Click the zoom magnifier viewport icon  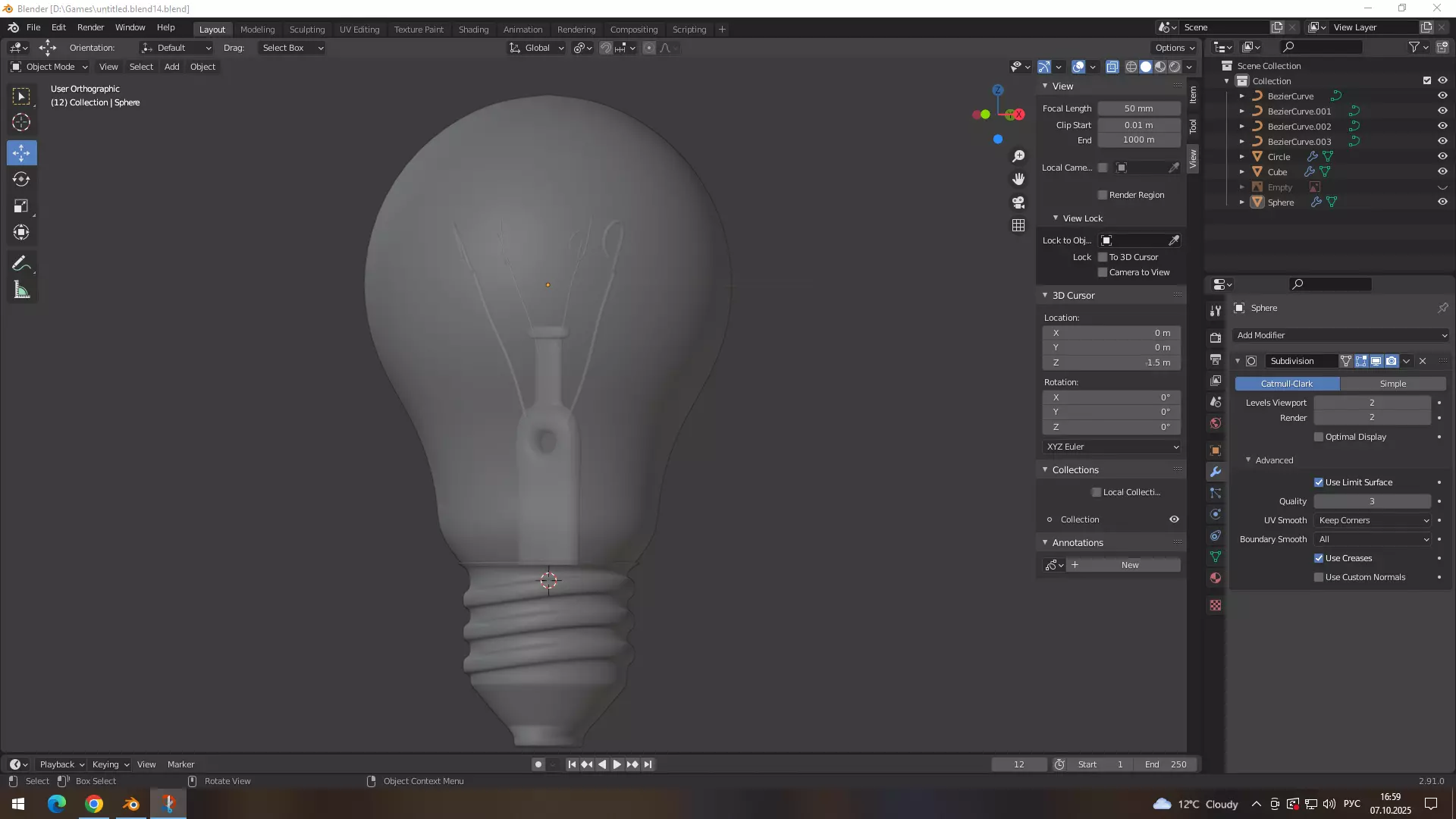click(x=1018, y=156)
